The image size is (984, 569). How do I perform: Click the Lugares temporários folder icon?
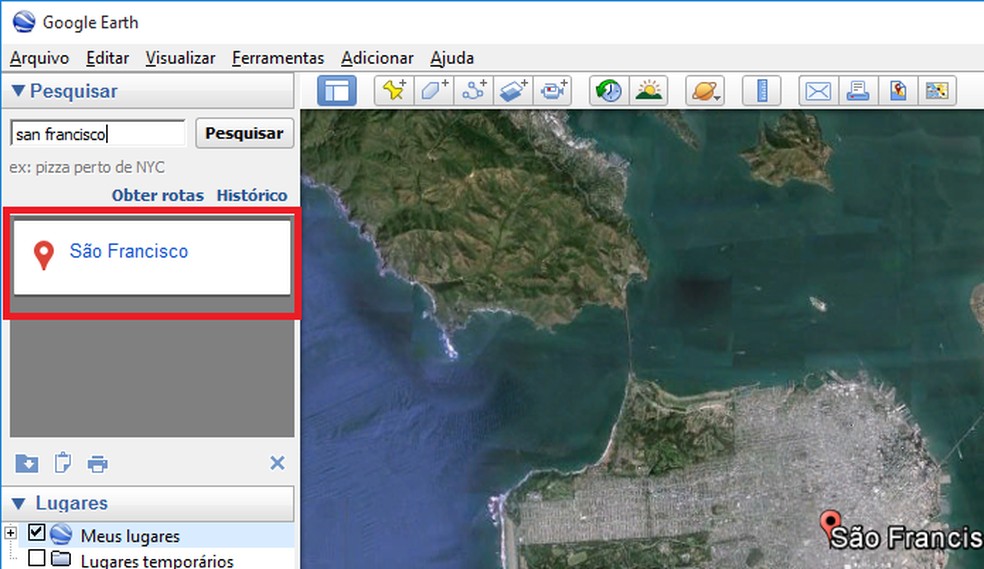tap(61, 557)
